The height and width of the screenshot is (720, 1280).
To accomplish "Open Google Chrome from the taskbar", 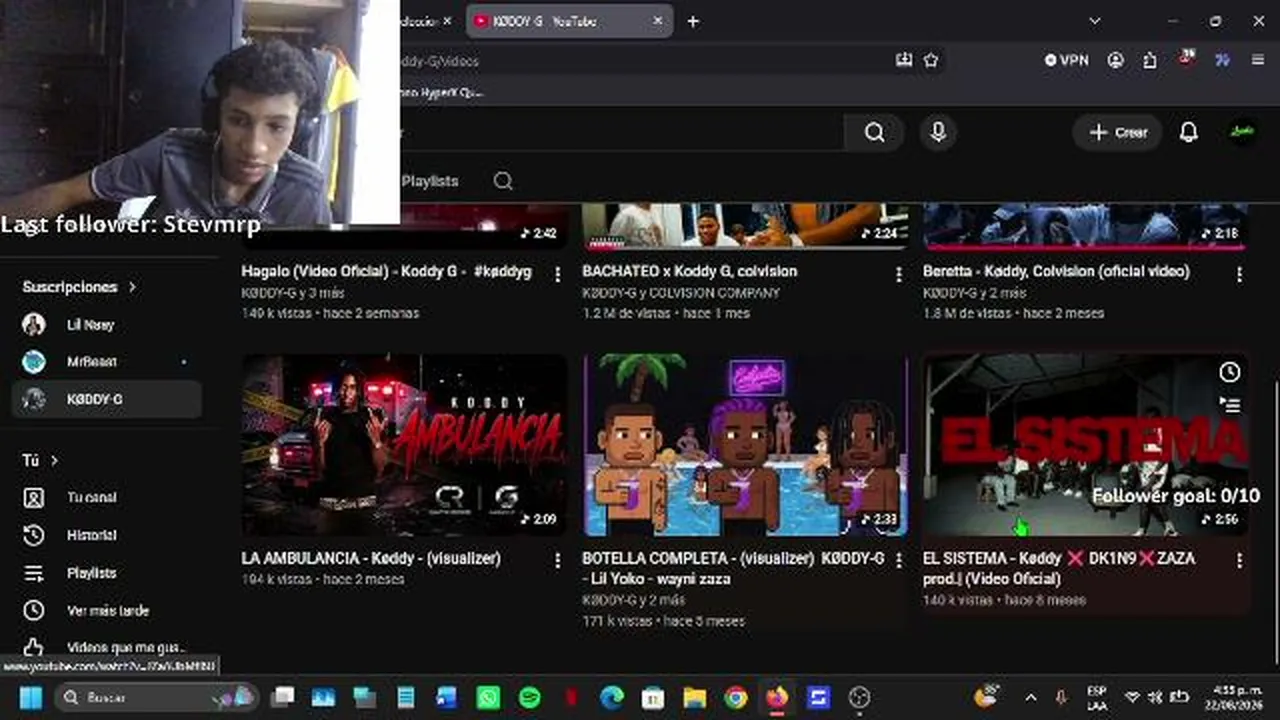I will (x=735, y=697).
